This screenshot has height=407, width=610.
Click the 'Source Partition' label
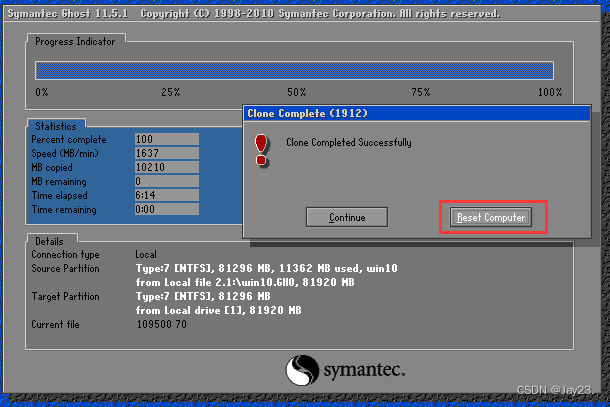(65, 268)
